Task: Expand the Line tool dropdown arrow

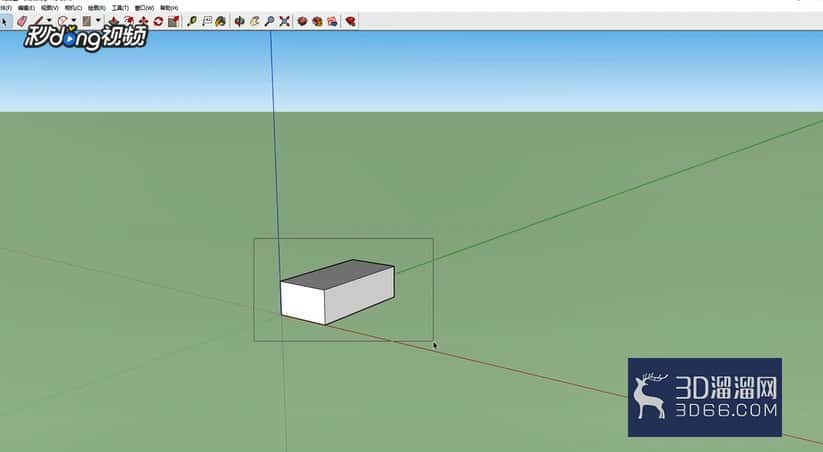Action: coord(49,20)
